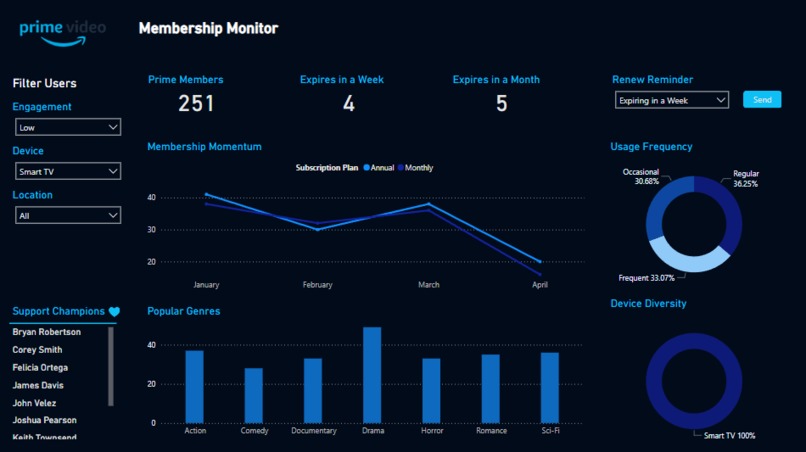Click the Membership Momentum chart title
The height and width of the screenshot is (452, 806).
[x=204, y=147]
